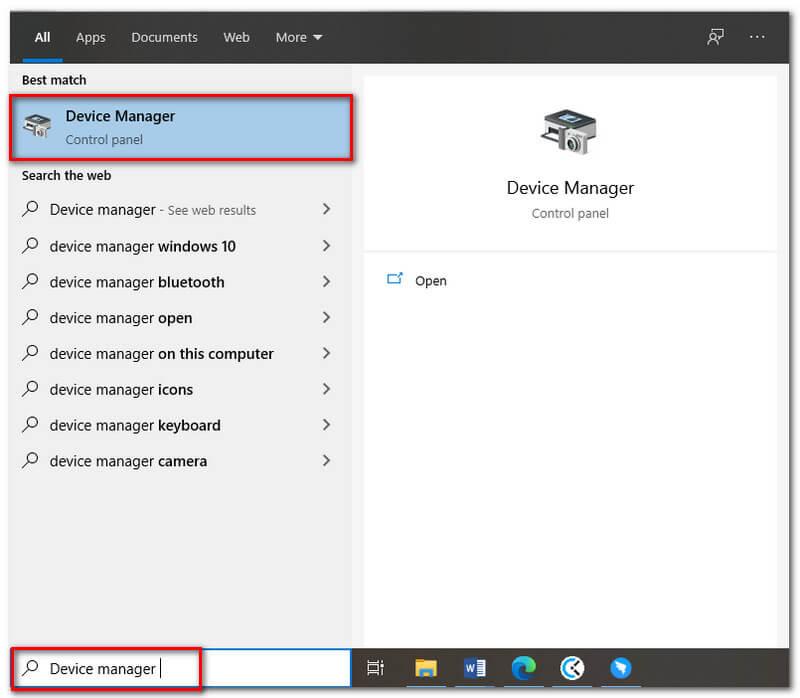Open the three-dots options menu
This screenshot has height=698, width=800.
pos(757,37)
